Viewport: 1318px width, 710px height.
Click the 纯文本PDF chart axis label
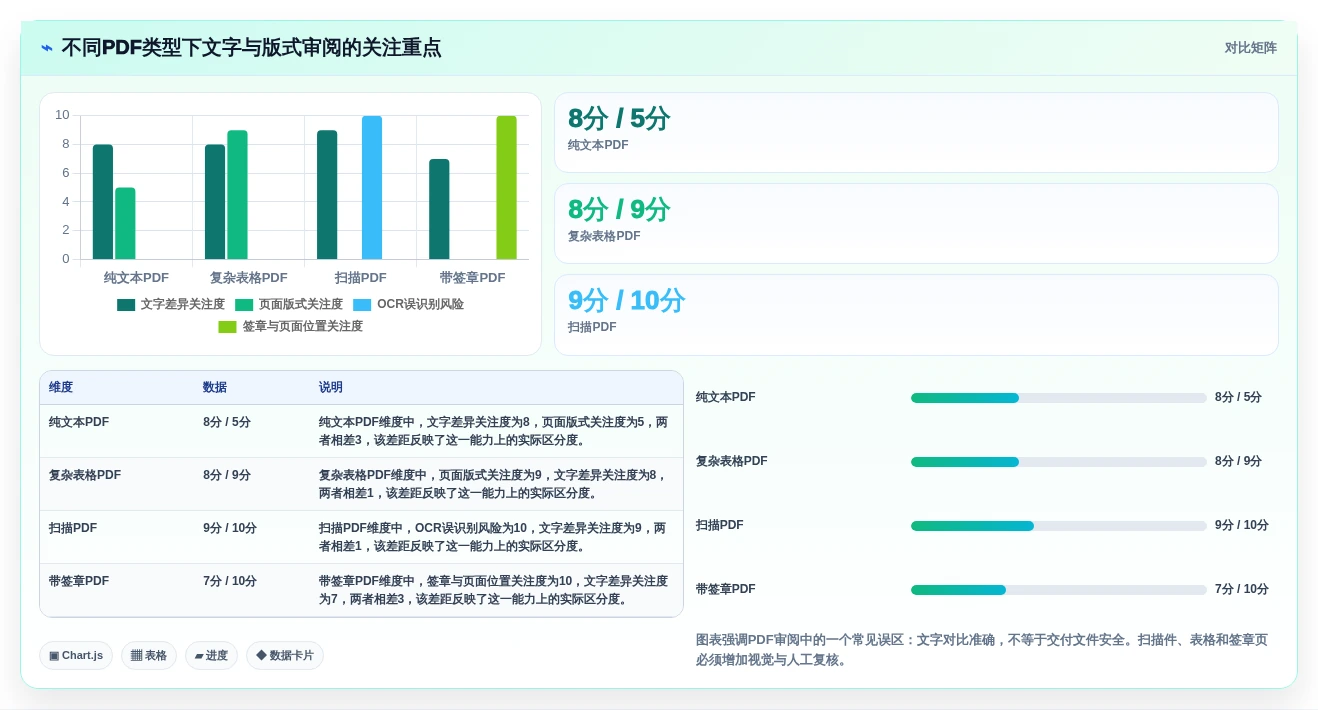(136, 278)
